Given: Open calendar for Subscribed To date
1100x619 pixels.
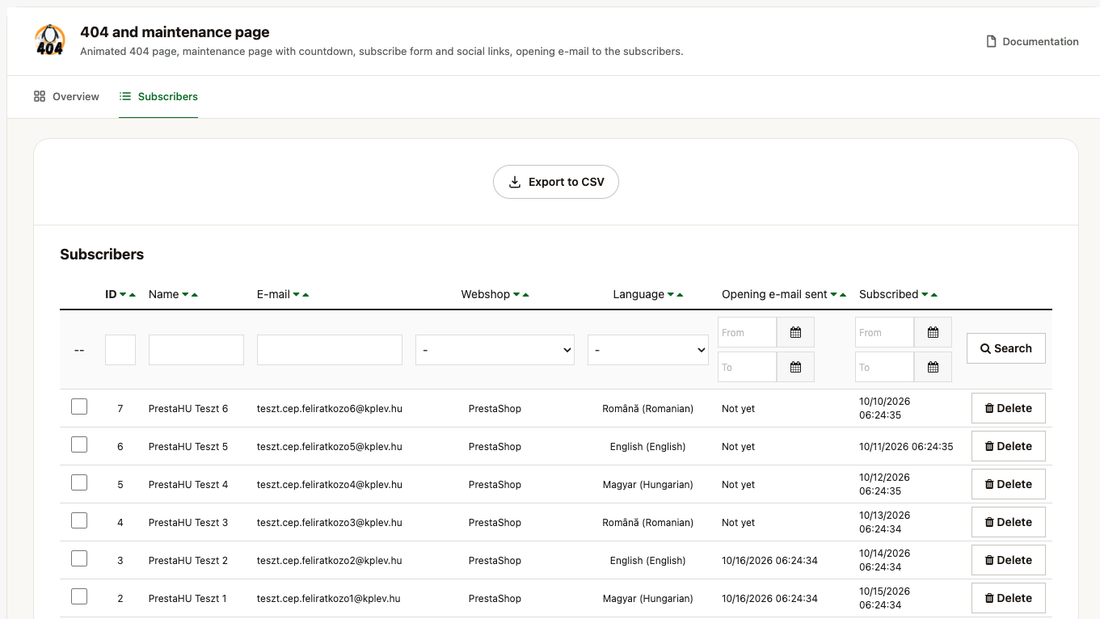Looking at the screenshot, I should tap(933, 367).
